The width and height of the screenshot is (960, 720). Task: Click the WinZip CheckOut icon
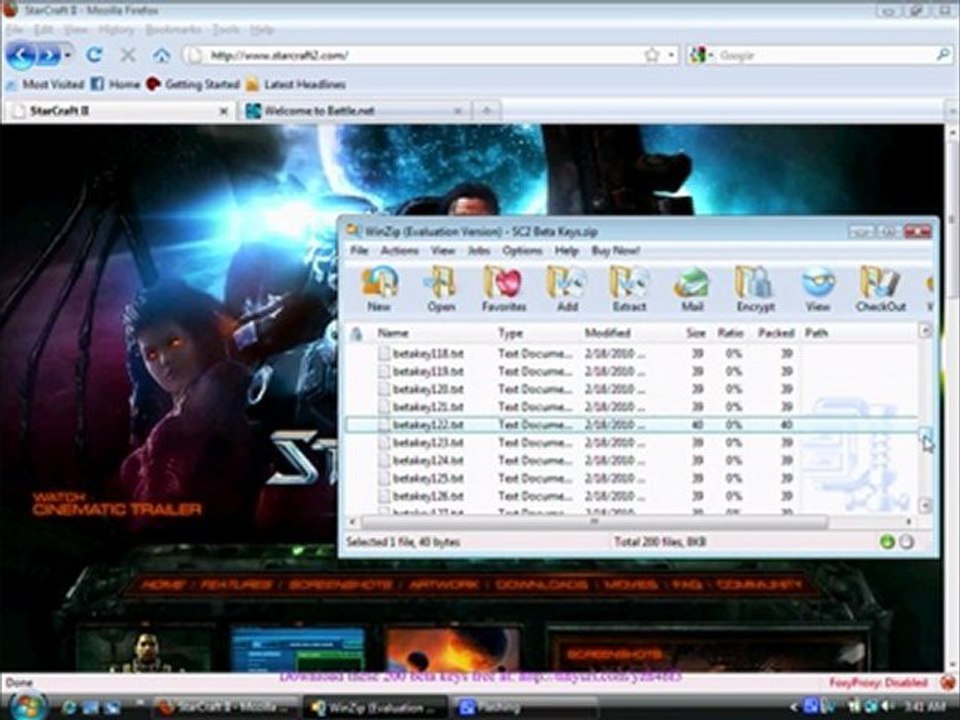tap(880, 289)
